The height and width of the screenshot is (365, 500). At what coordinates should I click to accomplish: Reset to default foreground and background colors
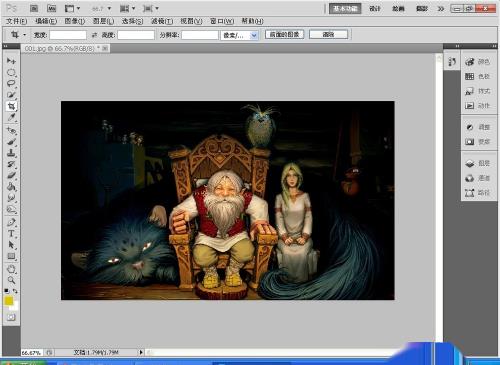click(x=6, y=291)
